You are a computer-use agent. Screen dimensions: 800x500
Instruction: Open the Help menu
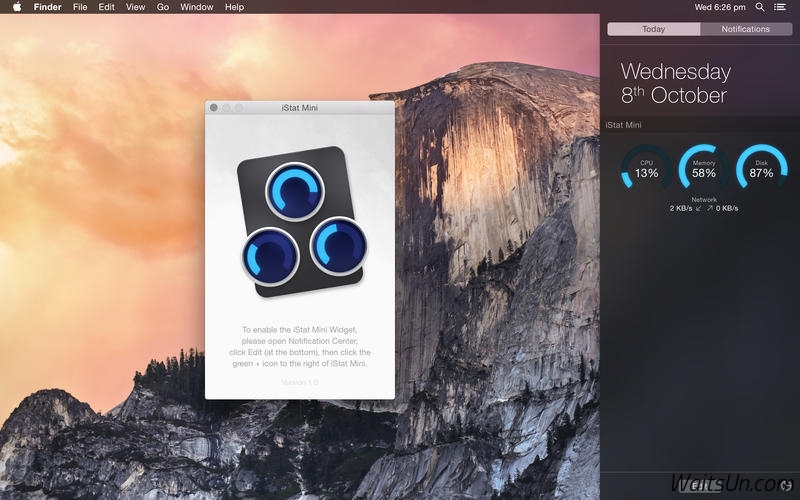pos(234,7)
